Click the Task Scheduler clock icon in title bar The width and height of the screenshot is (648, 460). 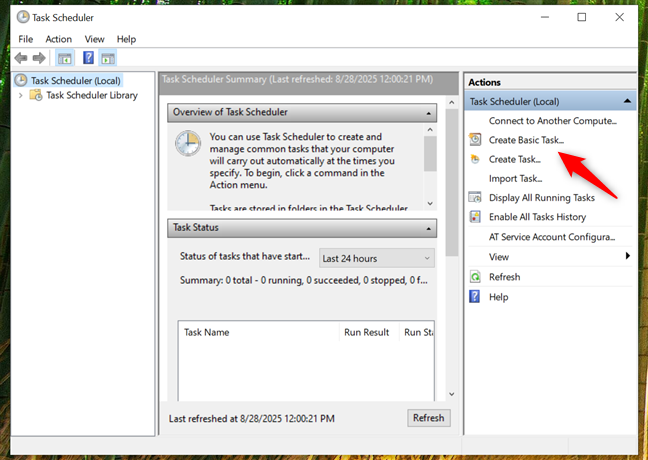click(23, 17)
